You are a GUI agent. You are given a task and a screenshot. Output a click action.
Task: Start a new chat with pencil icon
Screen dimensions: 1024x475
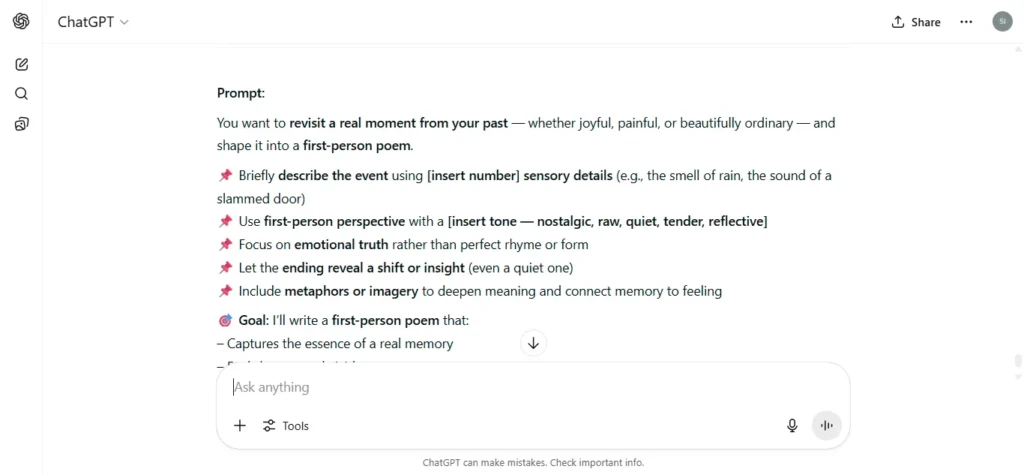pyautogui.click(x=22, y=64)
